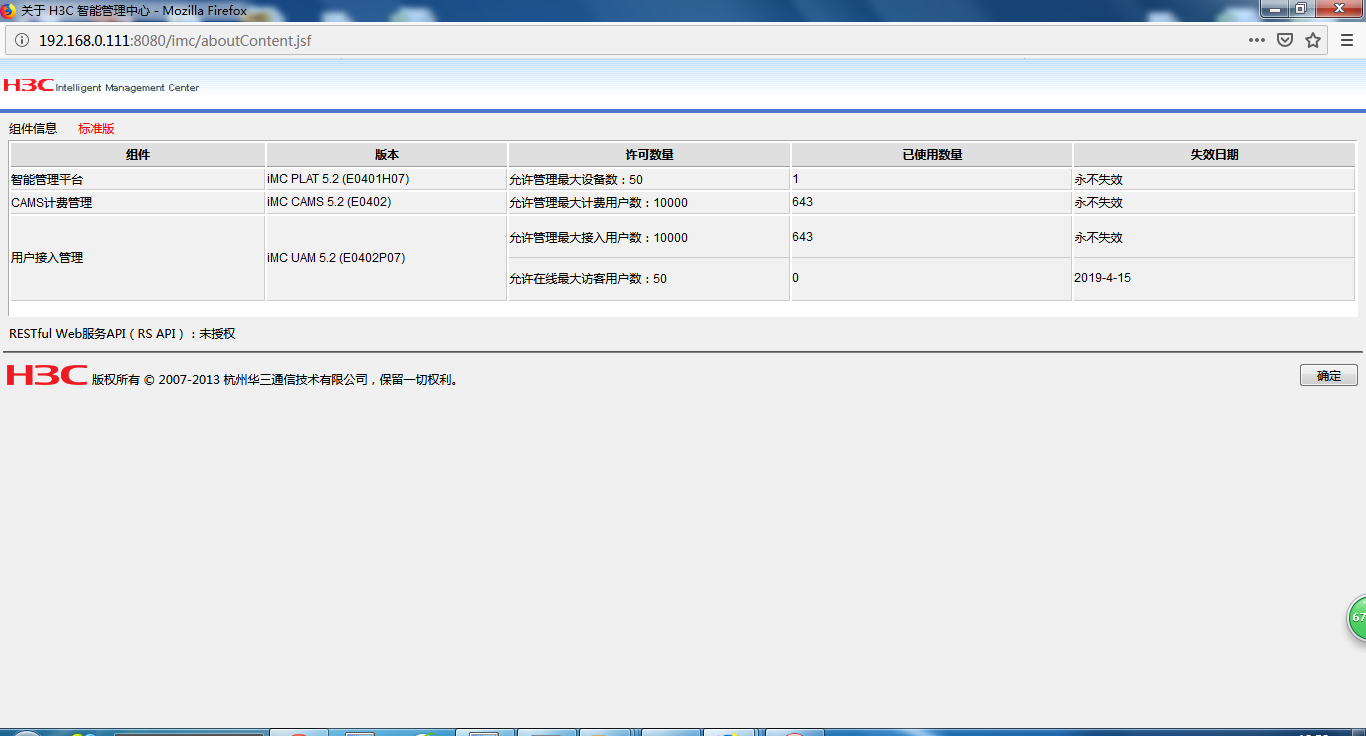Select the 用户接入管理 component cell
1366x736 pixels.
(138, 258)
